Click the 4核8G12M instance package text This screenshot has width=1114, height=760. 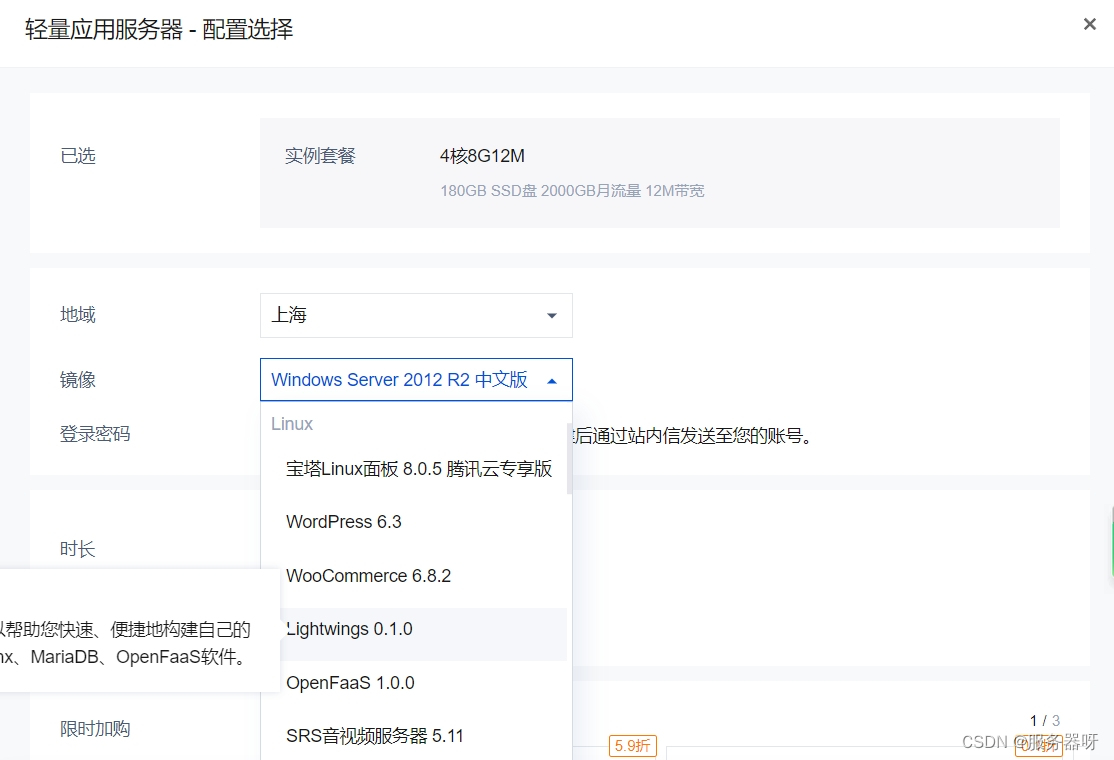click(482, 156)
